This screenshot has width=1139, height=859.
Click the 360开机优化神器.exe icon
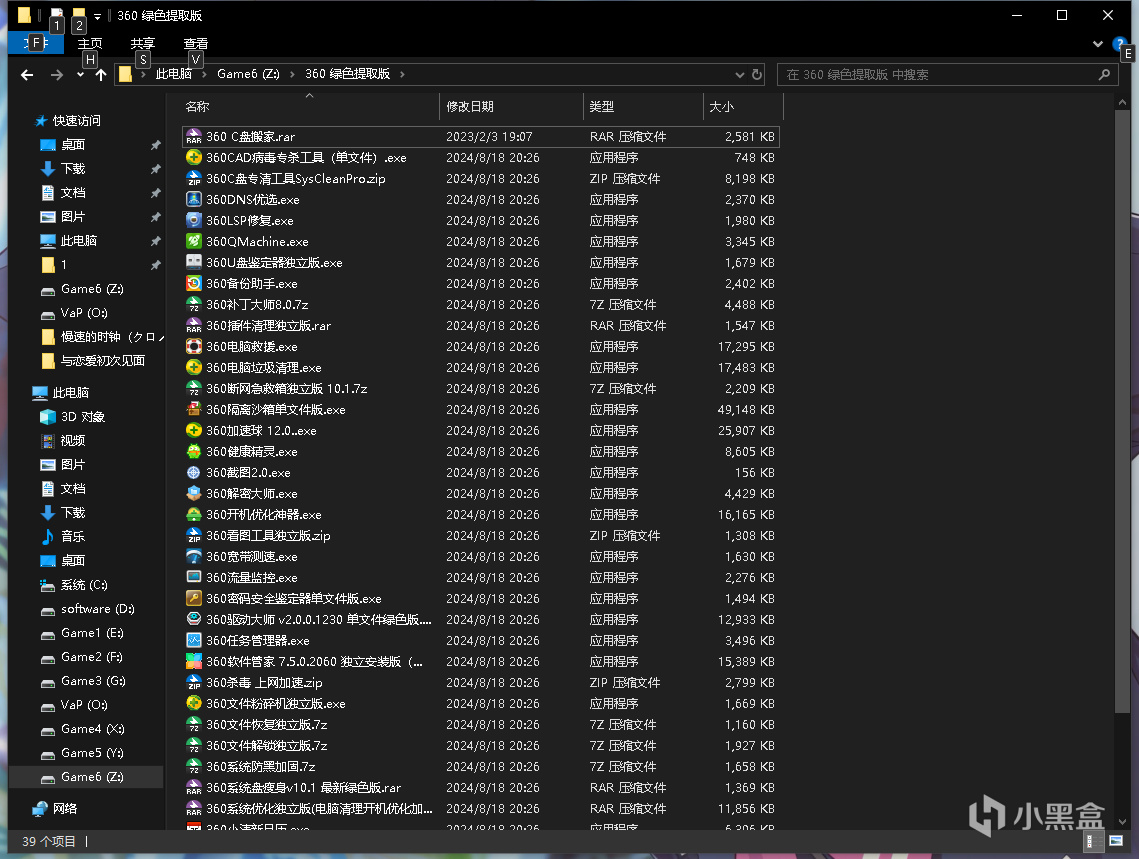point(193,515)
